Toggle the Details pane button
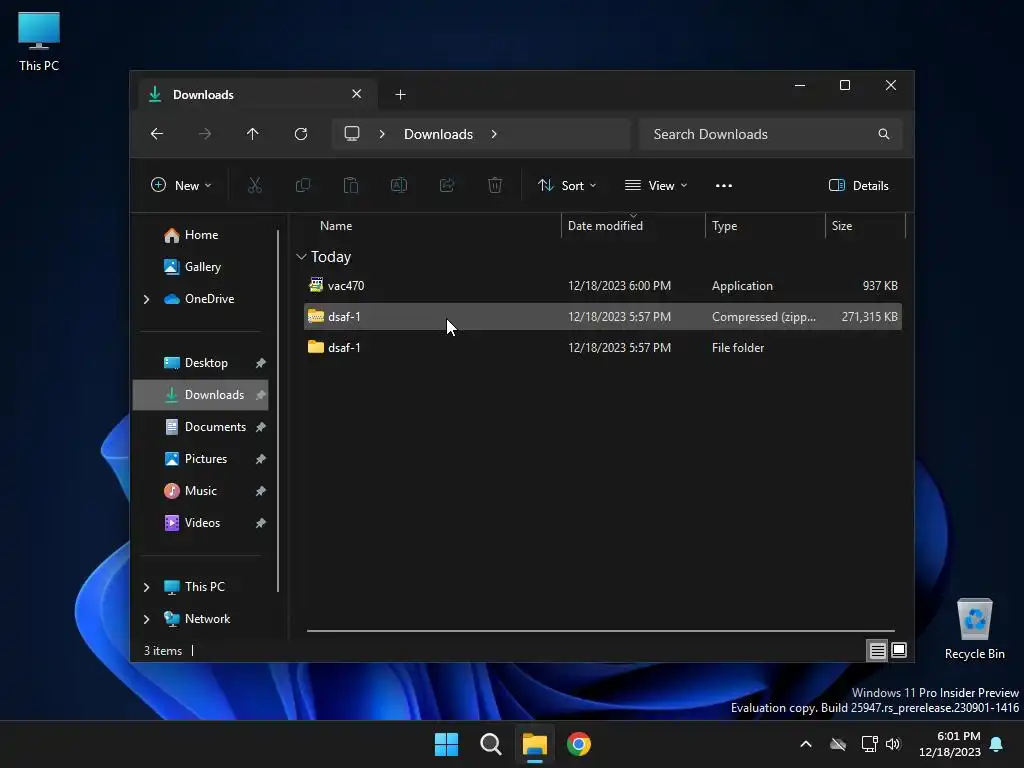Screen dimensions: 1024x768 (859, 185)
